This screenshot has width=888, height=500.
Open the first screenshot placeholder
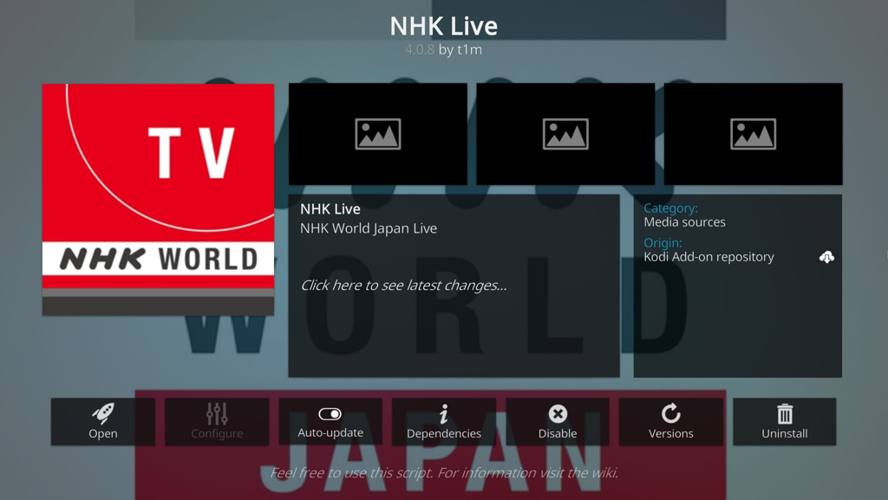[378, 134]
